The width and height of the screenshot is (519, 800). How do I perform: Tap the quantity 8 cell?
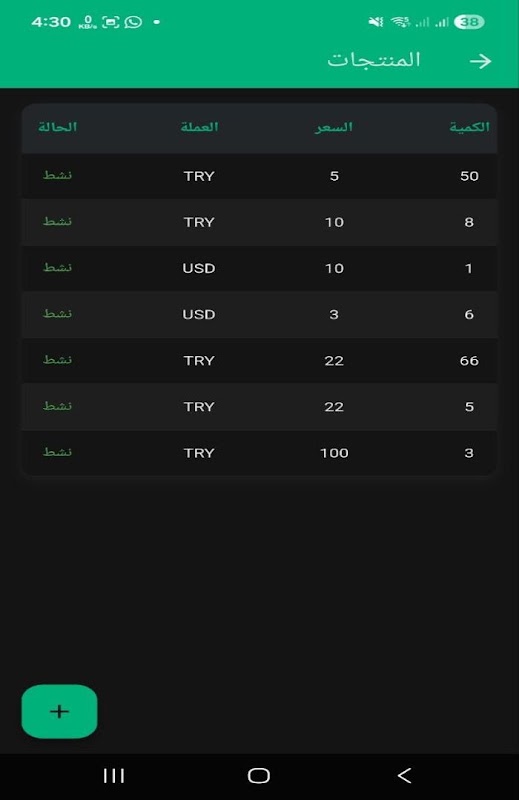tap(469, 222)
